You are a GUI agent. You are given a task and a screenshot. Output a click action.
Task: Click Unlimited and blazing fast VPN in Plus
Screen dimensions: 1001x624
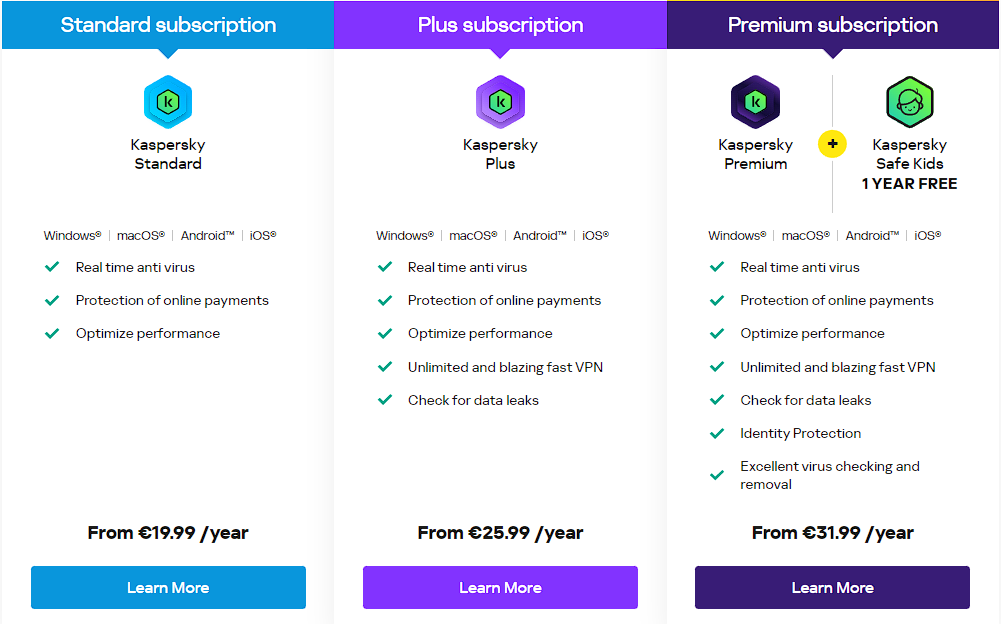coord(505,367)
